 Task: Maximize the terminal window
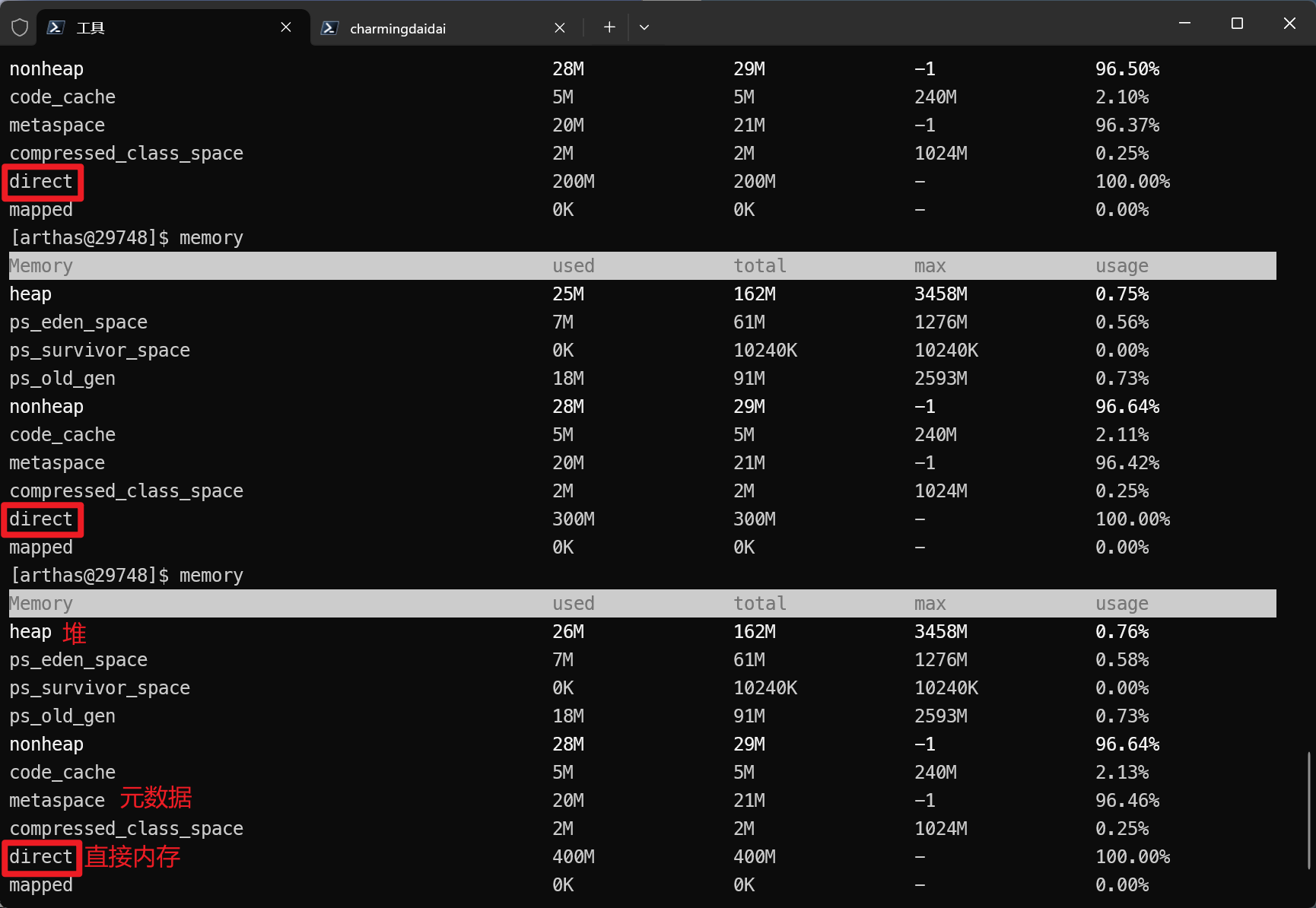1237,24
